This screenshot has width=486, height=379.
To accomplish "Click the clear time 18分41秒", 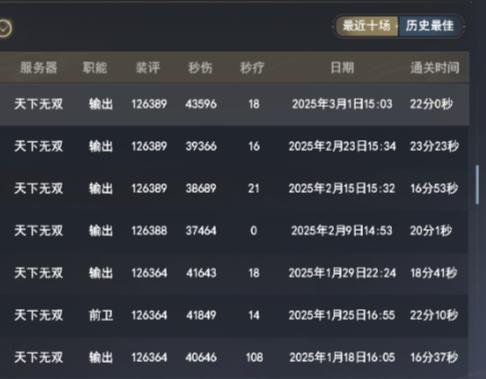I will pyautogui.click(x=434, y=273).
